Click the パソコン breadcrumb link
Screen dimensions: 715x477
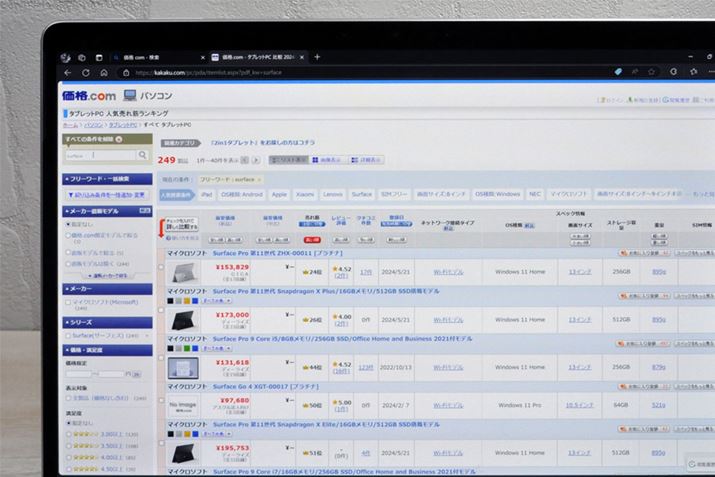coord(93,125)
